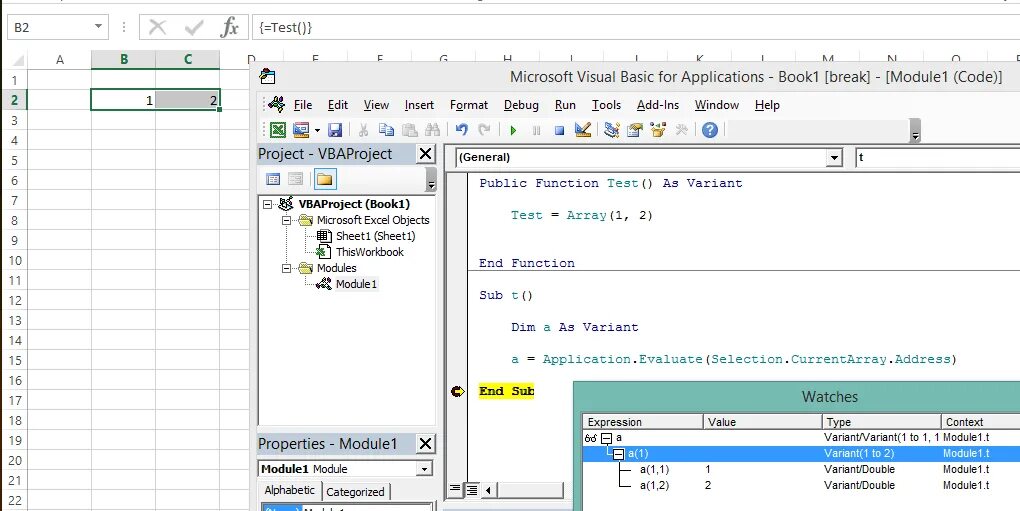Switch to the Alphabetic properties tab
1020x511 pixels.
coord(289,491)
